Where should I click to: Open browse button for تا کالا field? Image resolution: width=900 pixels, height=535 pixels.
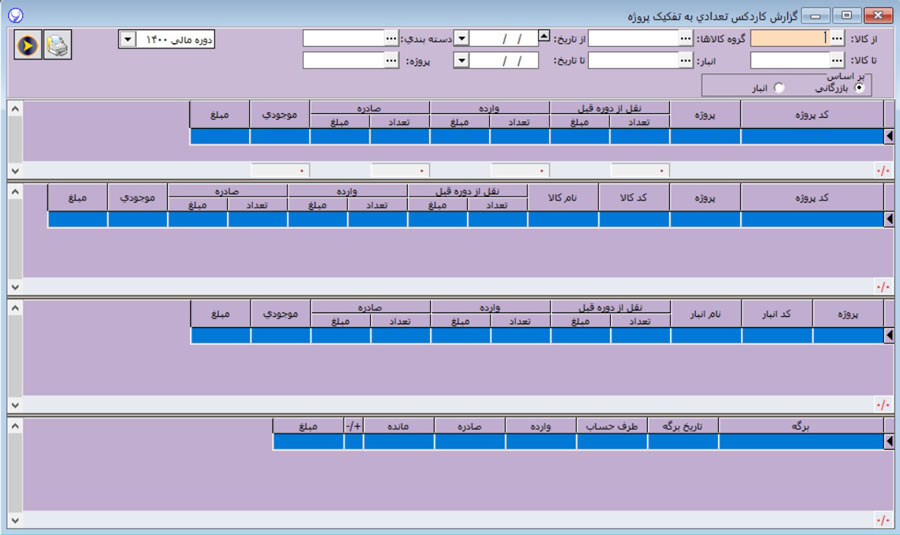[837, 60]
